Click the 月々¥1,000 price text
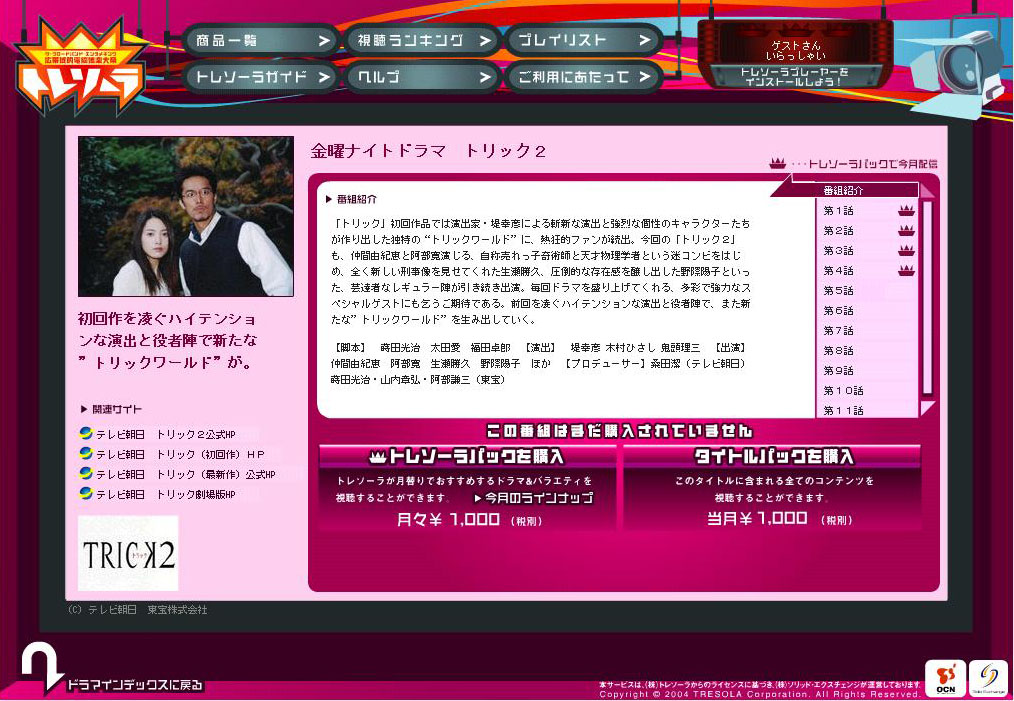1014x701 pixels. pos(469,519)
